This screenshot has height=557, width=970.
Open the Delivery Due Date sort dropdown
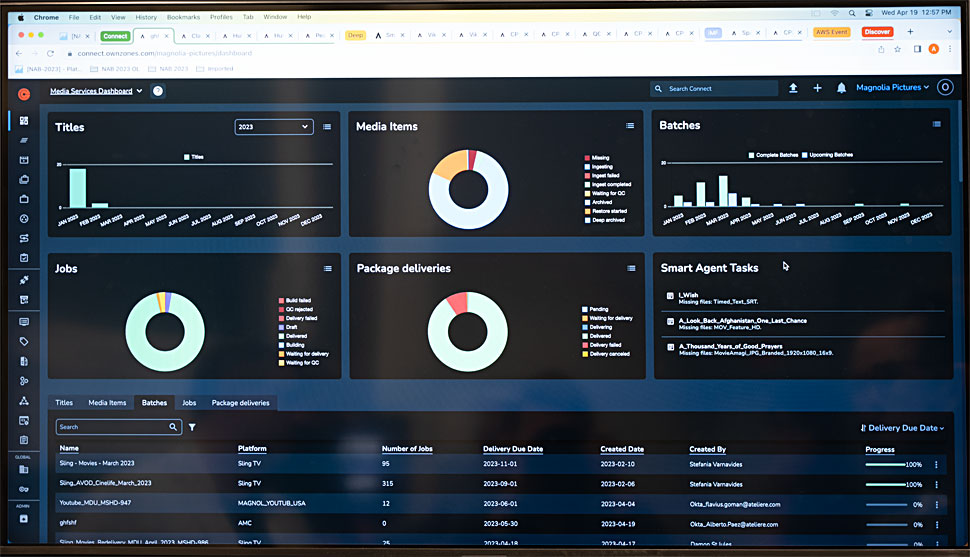pyautogui.click(x=902, y=428)
